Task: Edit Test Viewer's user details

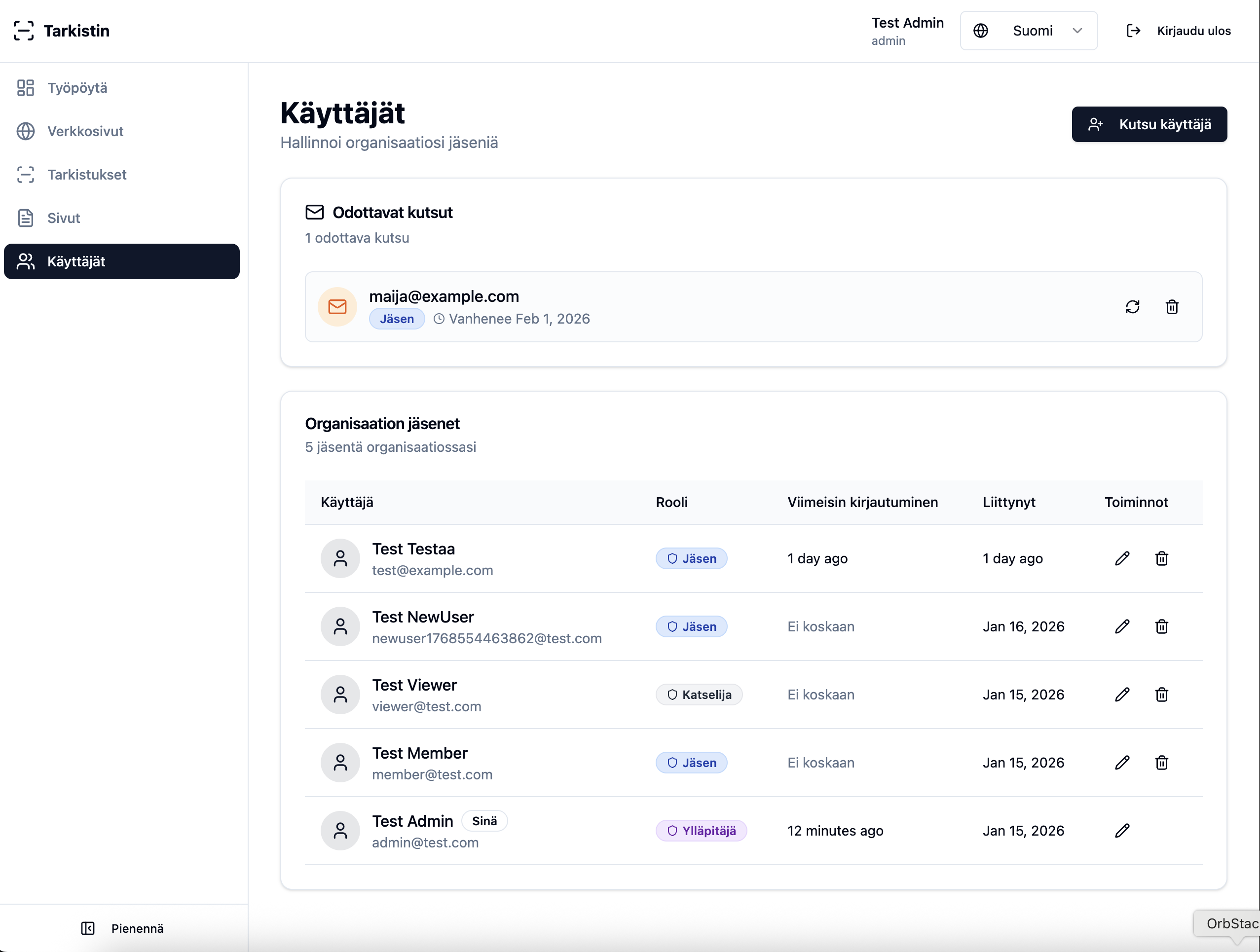Action: click(x=1122, y=695)
